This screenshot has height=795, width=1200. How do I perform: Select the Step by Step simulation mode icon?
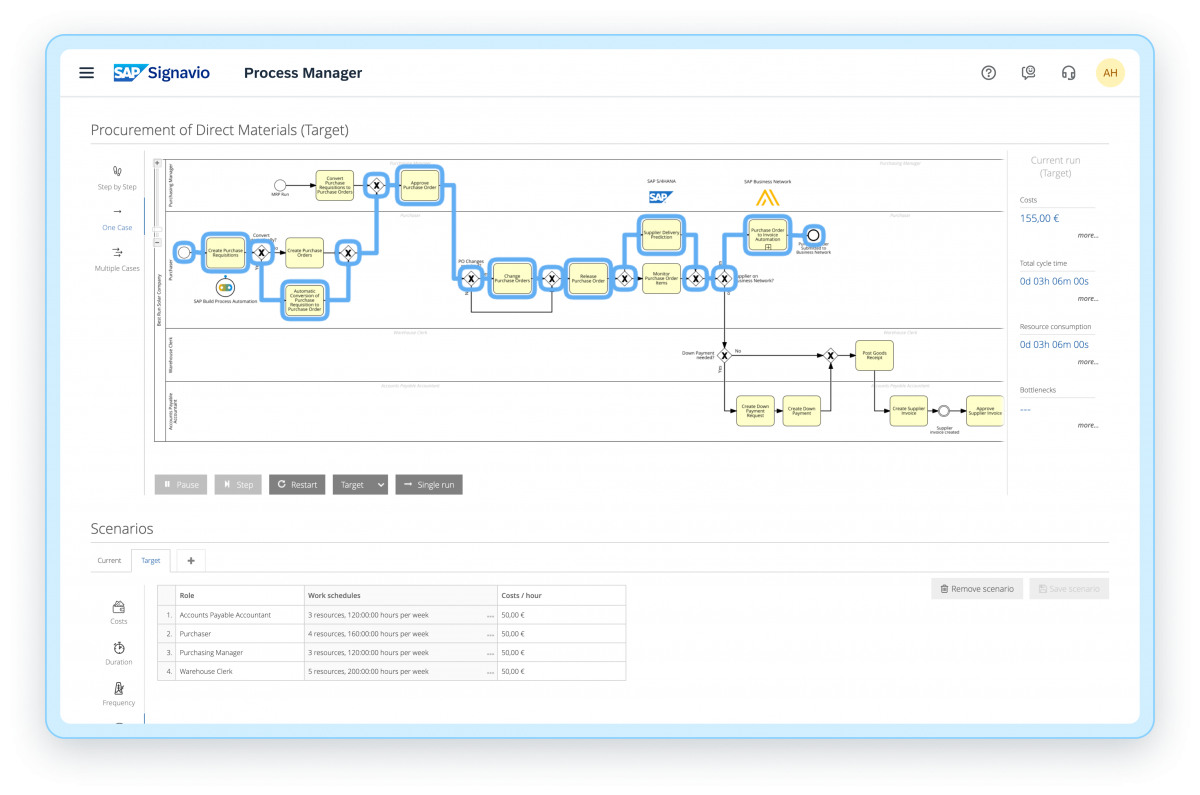[117, 178]
